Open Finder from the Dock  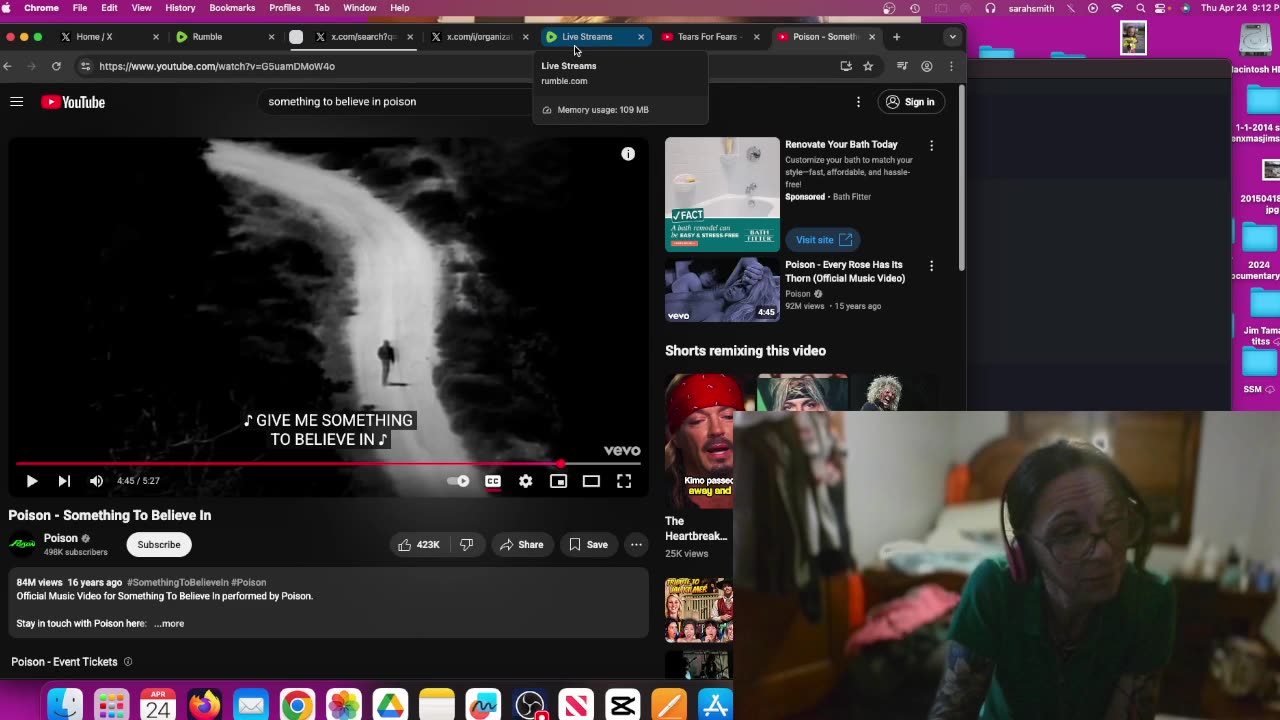65,705
